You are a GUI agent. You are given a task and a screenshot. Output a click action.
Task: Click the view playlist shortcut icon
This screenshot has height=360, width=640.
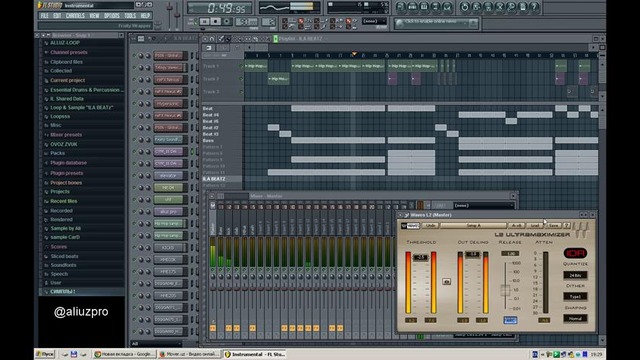click(x=401, y=7)
